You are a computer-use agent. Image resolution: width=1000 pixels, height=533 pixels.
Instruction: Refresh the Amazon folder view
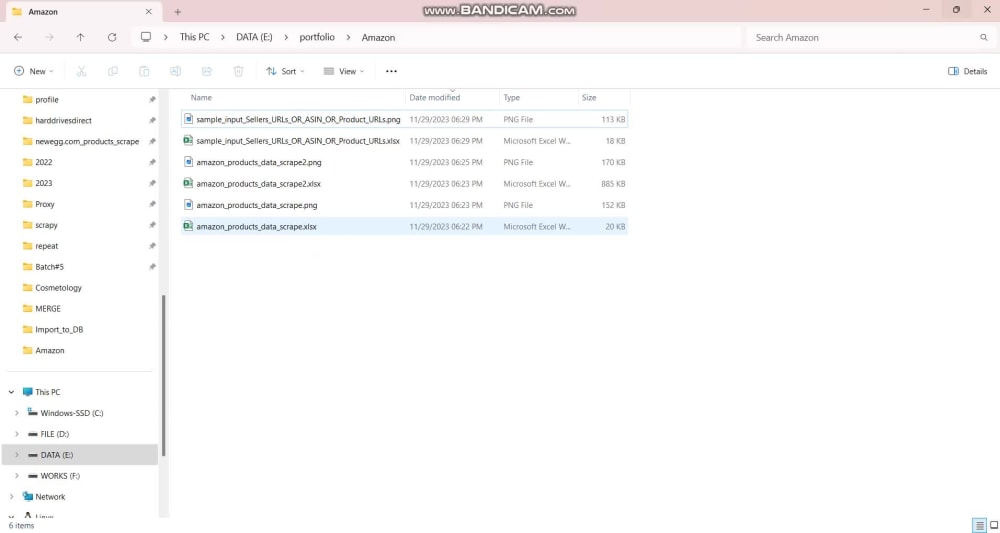point(112,38)
